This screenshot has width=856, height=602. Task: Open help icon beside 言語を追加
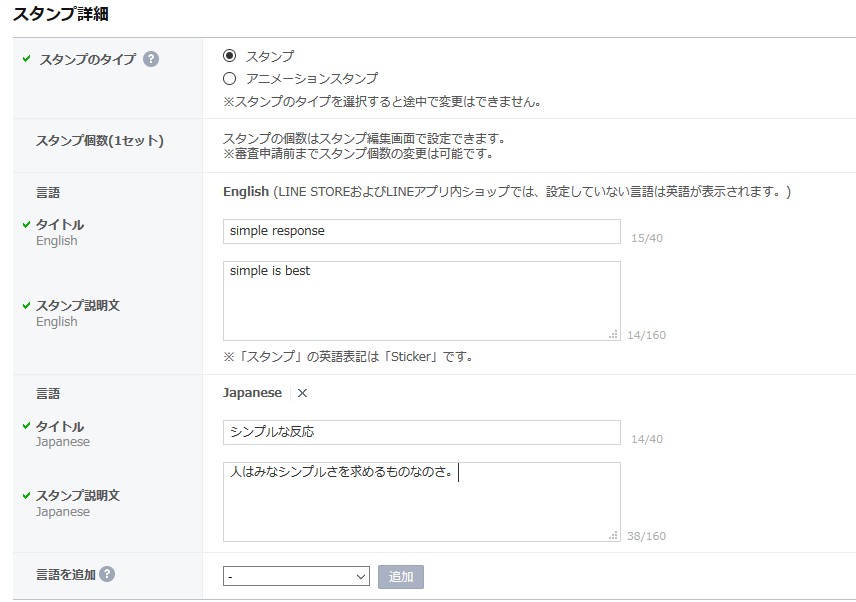tap(108, 574)
